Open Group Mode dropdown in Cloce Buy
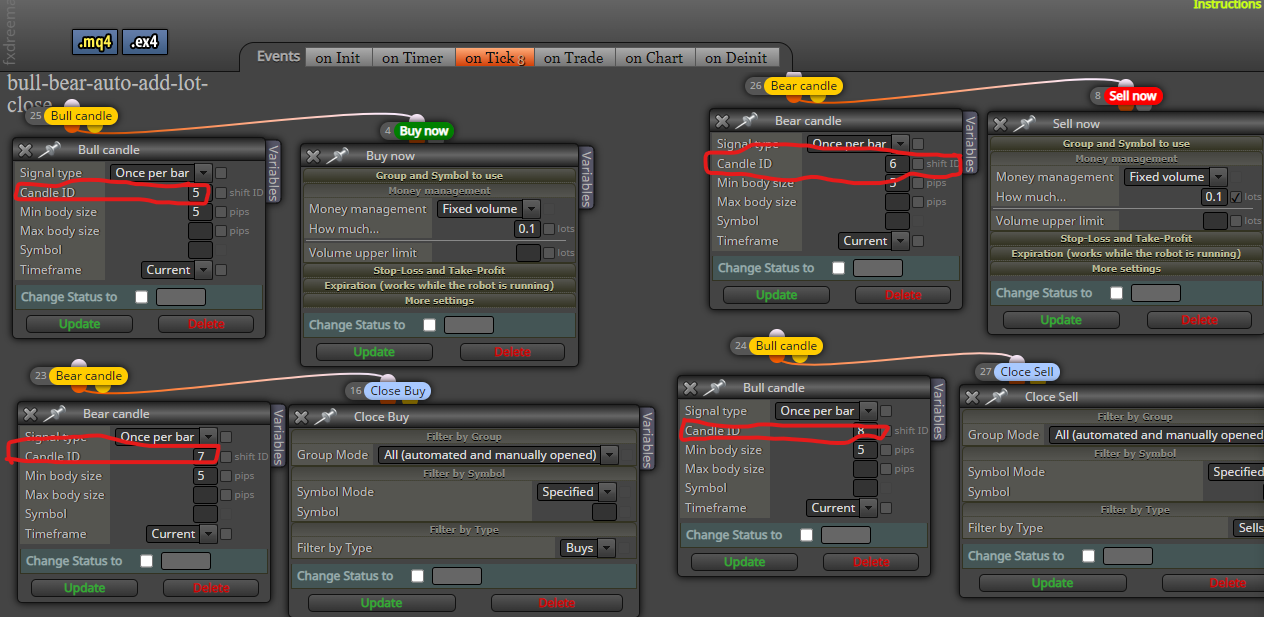 click(x=499, y=455)
